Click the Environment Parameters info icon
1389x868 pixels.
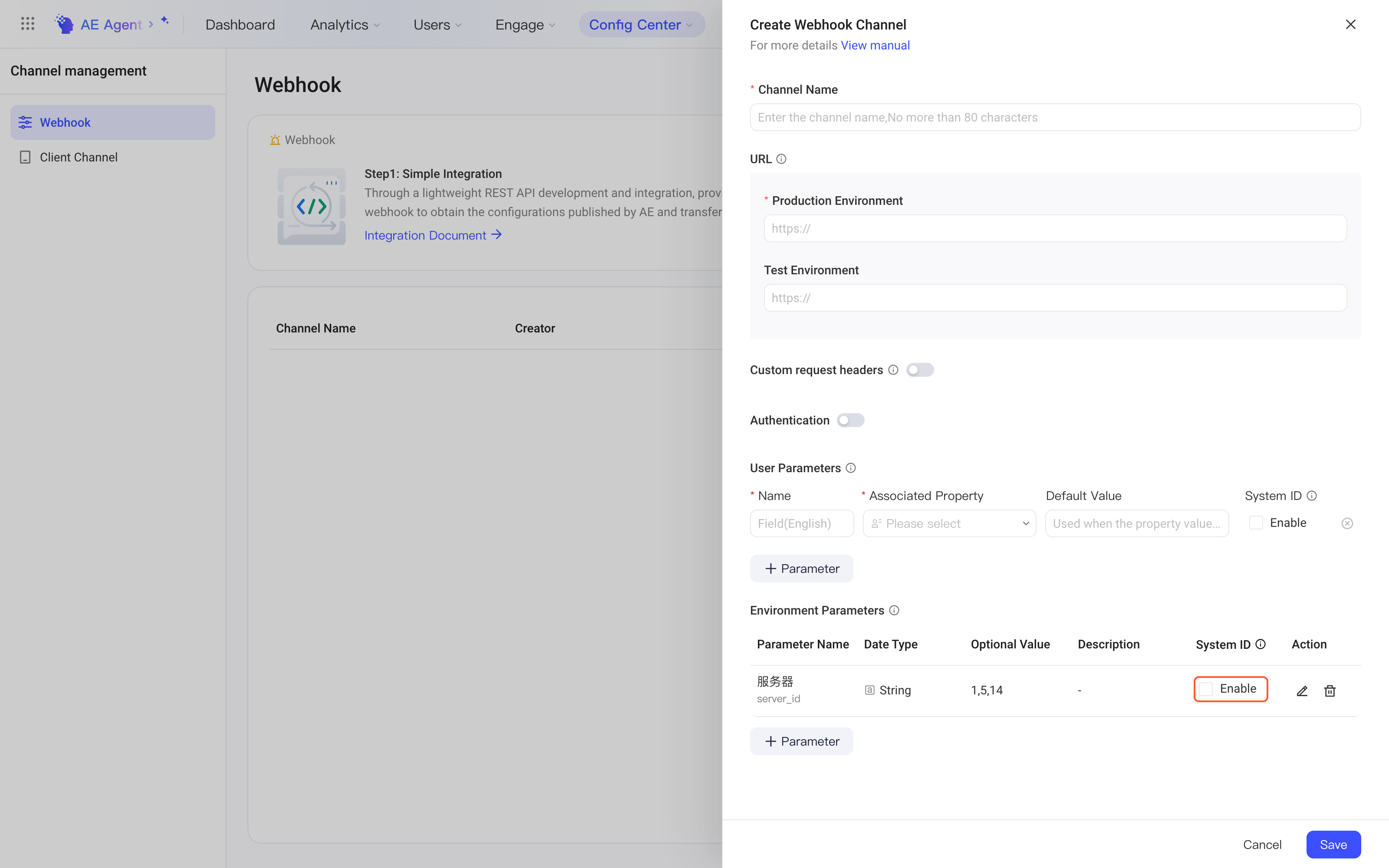(x=894, y=610)
